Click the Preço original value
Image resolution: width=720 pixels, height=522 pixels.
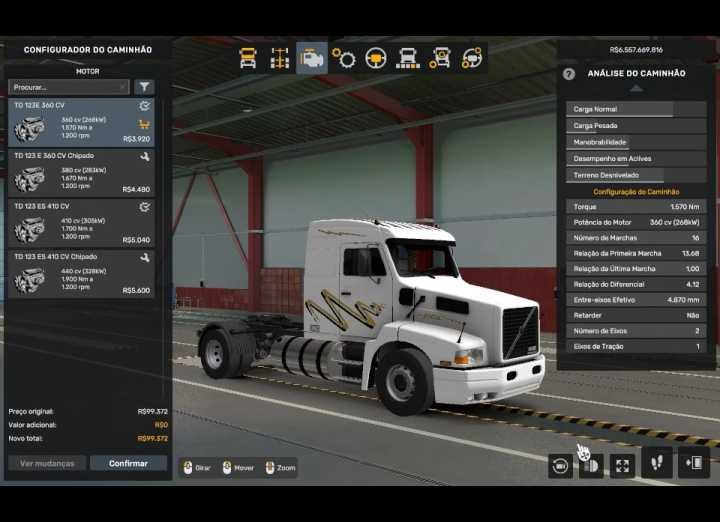(x=152, y=412)
